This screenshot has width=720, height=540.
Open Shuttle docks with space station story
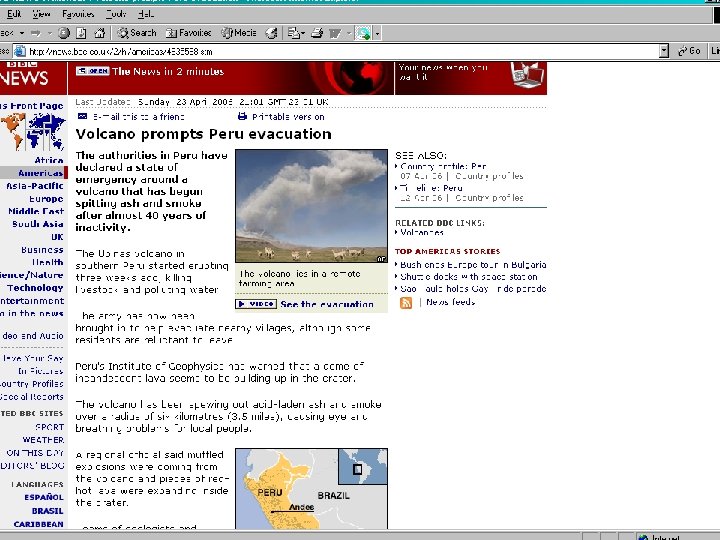click(x=468, y=277)
